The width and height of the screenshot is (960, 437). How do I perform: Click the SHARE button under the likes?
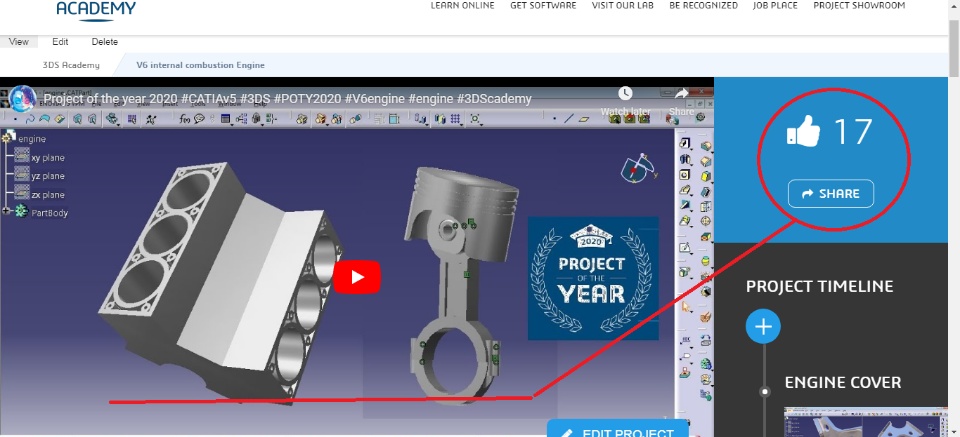pyautogui.click(x=831, y=193)
